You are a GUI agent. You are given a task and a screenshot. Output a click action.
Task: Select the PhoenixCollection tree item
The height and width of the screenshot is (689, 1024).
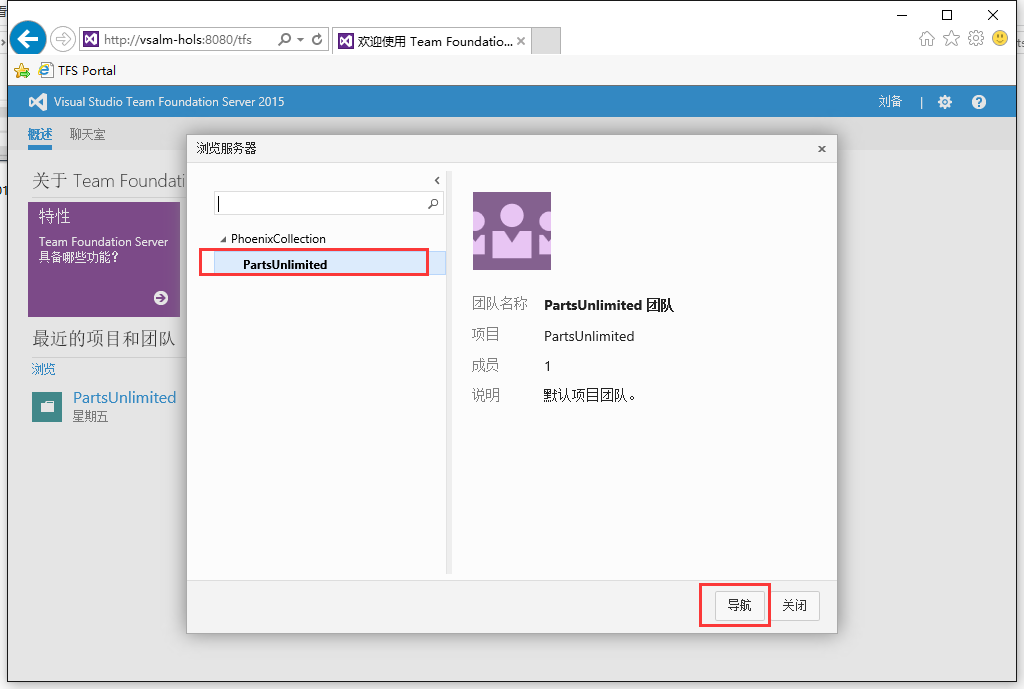[x=278, y=239]
